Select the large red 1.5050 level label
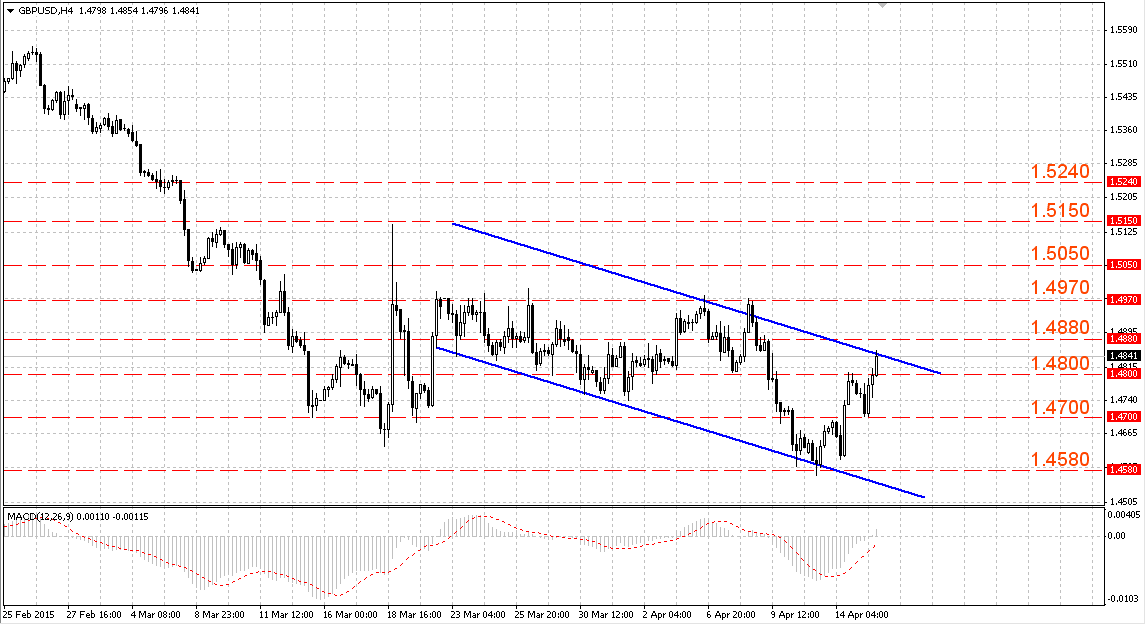 coord(1060,254)
